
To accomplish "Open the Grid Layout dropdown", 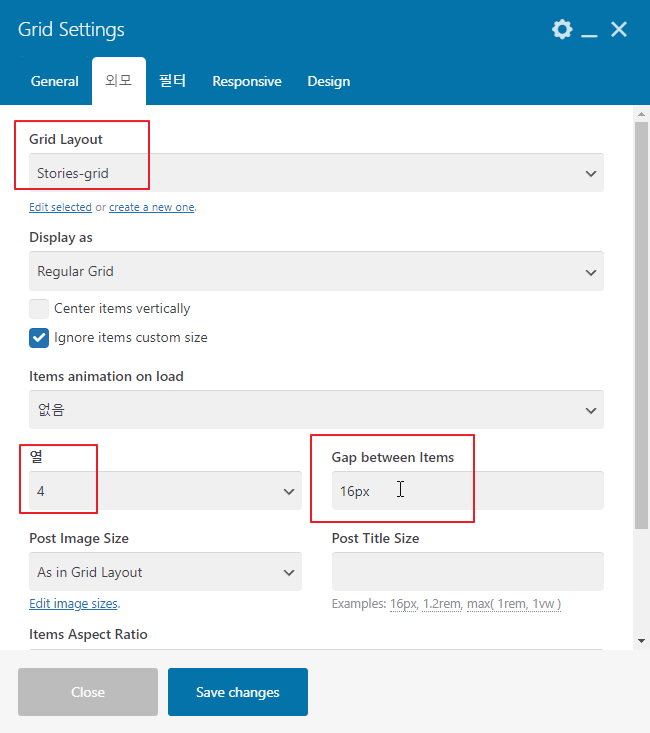I will (x=316, y=173).
